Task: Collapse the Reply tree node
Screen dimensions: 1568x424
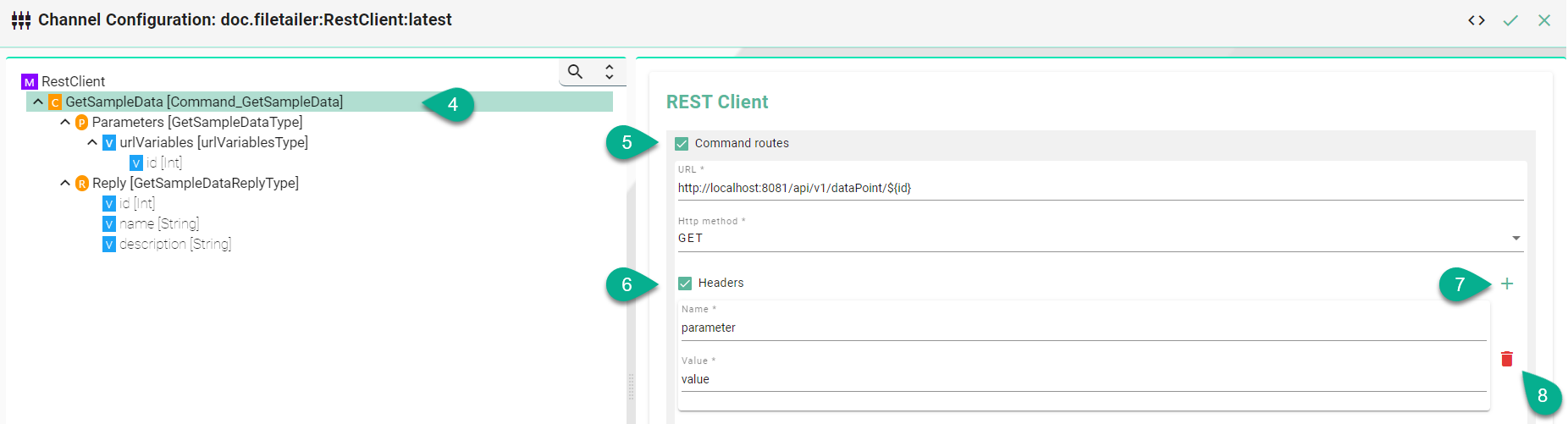Action: click(x=65, y=183)
